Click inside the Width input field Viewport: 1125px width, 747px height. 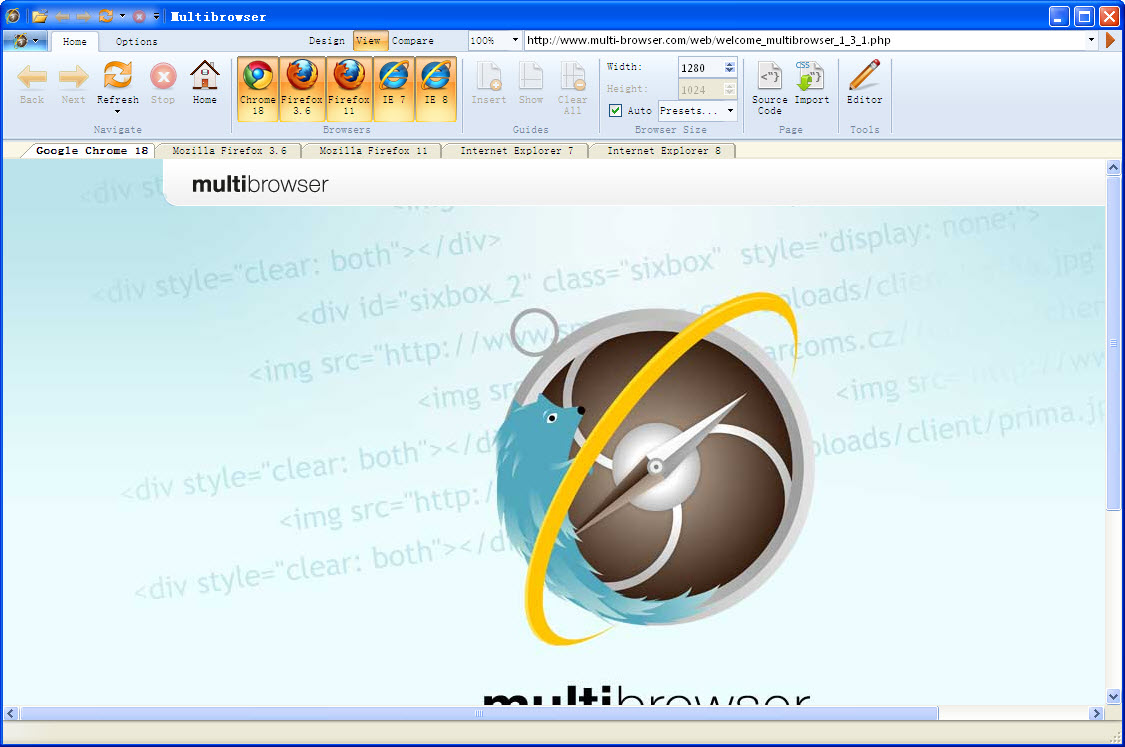[699, 68]
